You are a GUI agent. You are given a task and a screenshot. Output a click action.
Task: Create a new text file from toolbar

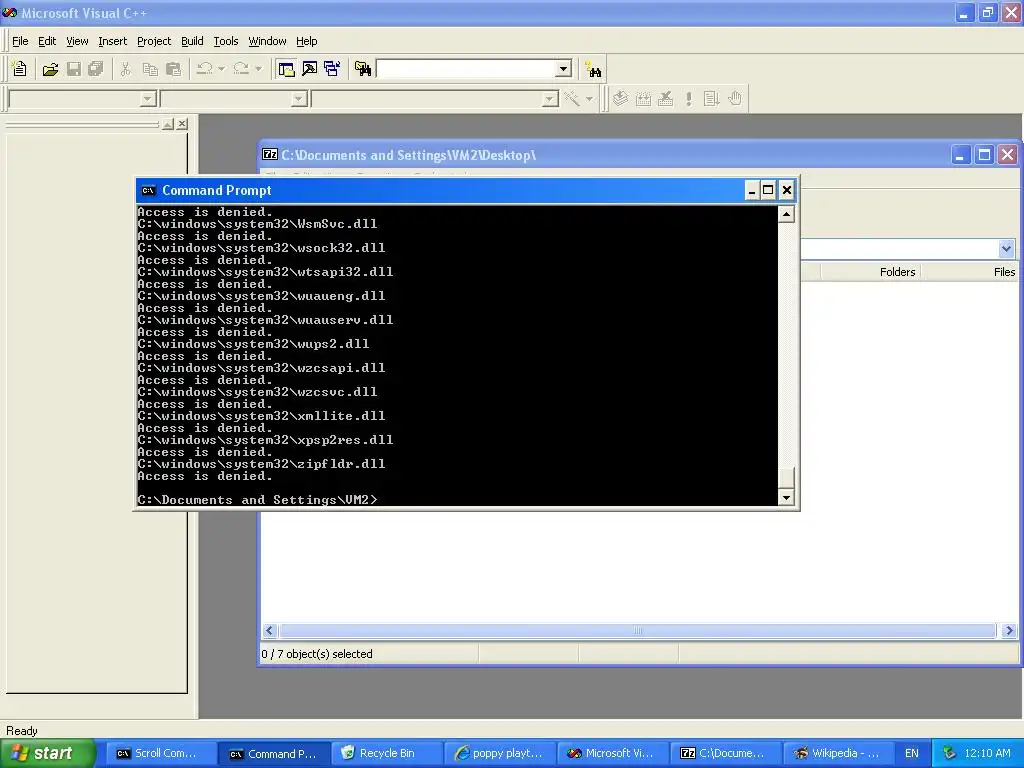tap(20, 69)
